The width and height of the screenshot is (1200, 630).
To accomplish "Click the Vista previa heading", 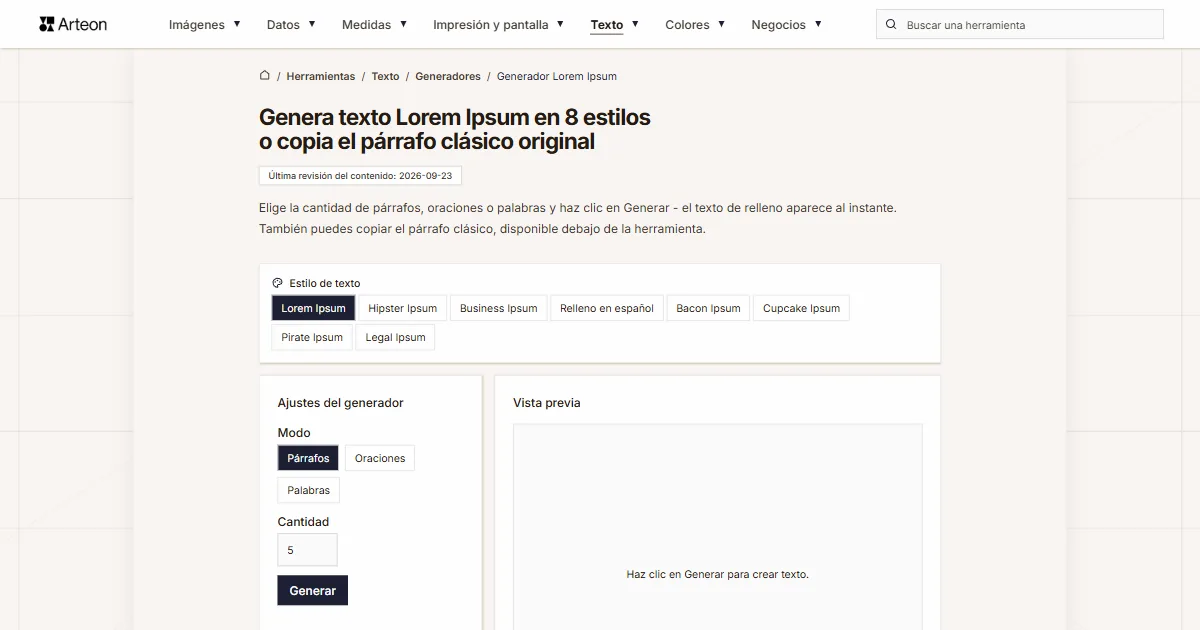I will pos(547,403).
